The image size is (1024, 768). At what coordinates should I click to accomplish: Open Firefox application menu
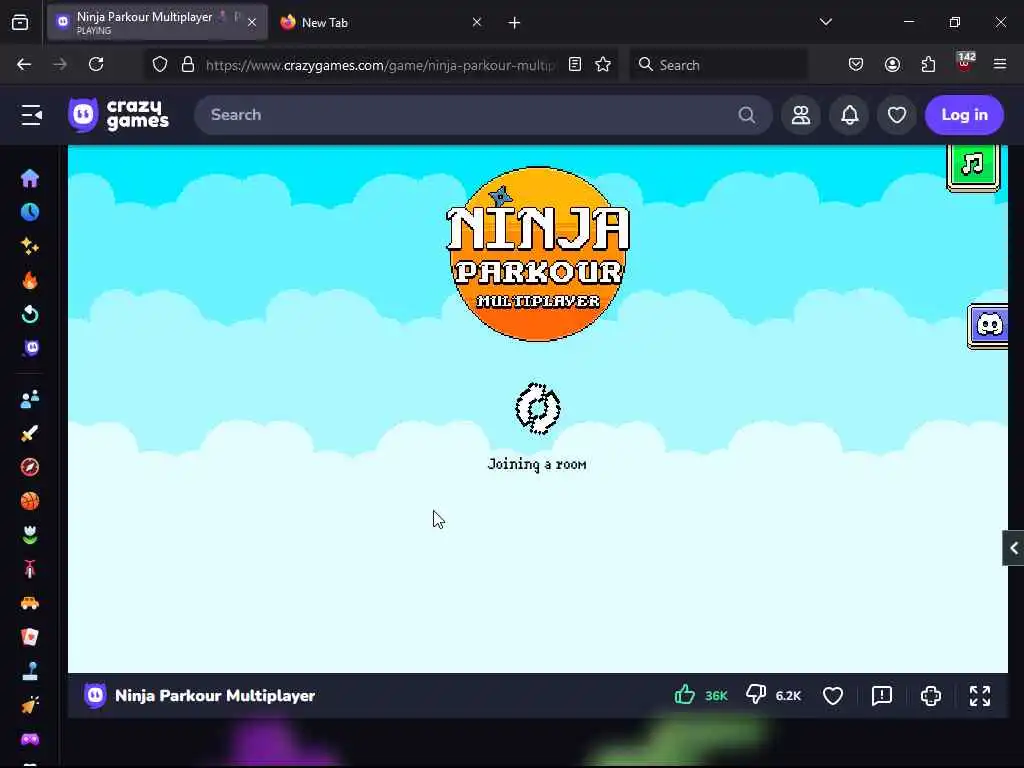(1000, 64)
